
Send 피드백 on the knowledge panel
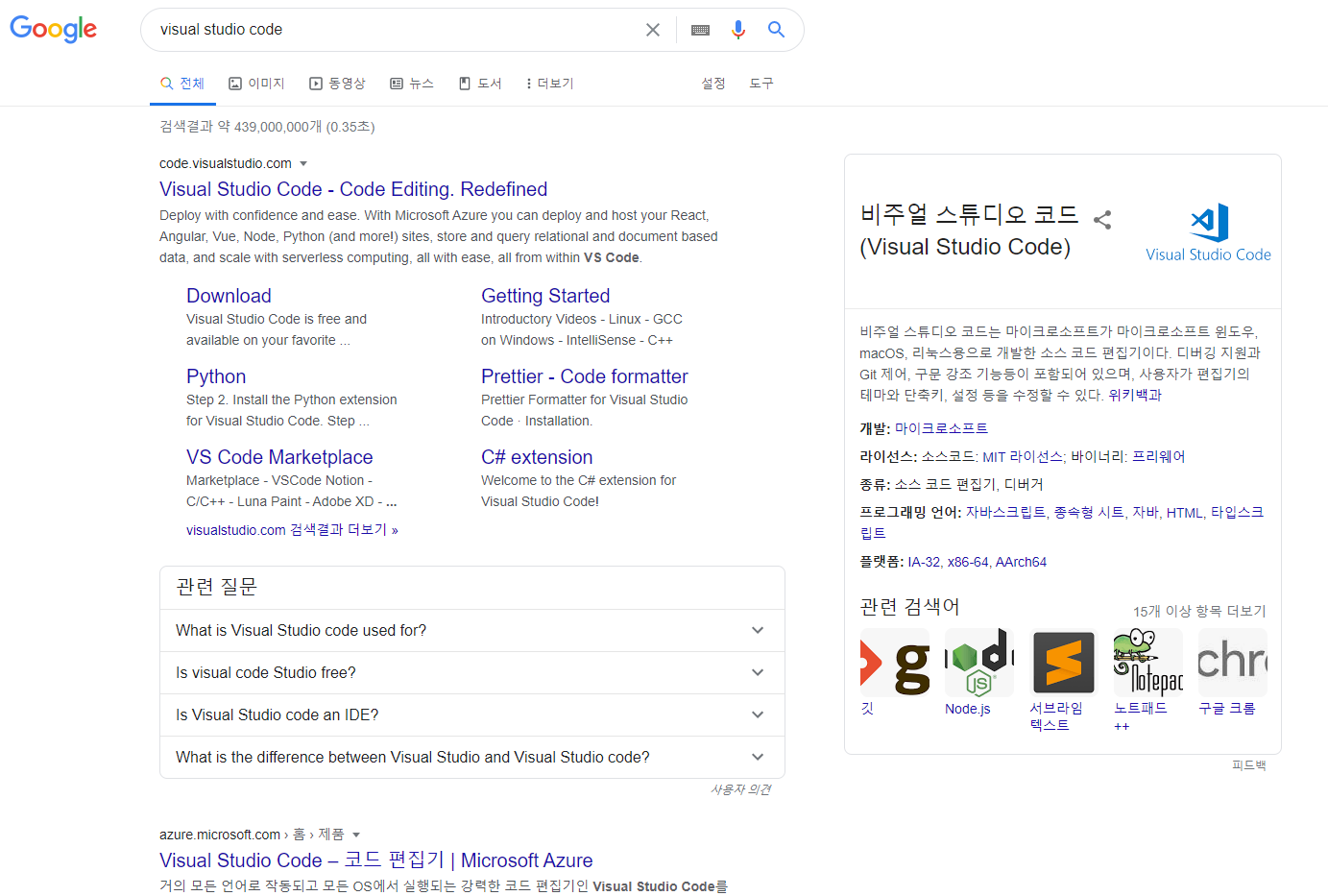[1249, 765]
